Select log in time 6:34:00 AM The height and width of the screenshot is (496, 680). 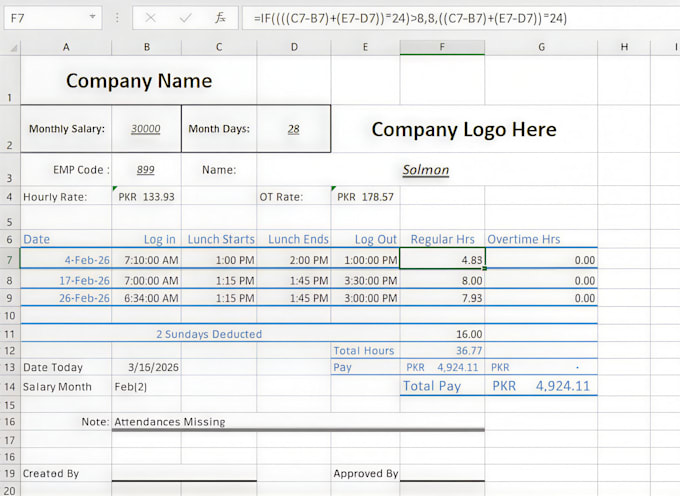(147, 298)
